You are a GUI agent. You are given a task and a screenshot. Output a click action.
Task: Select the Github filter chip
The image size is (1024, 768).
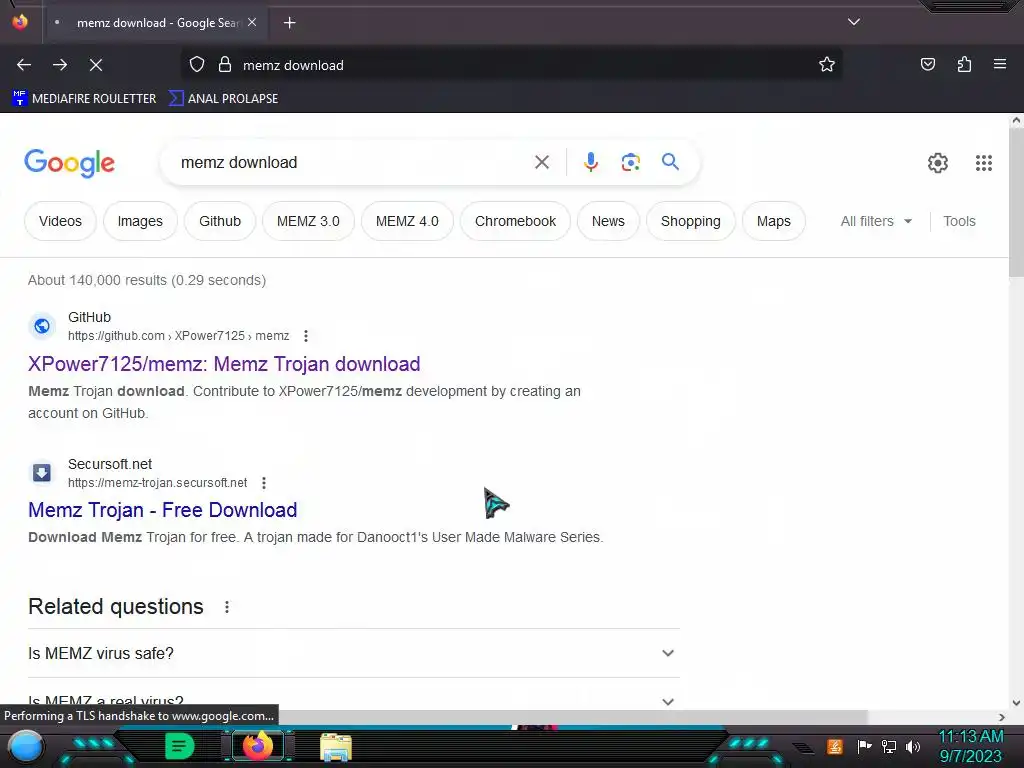click(220, 221)
